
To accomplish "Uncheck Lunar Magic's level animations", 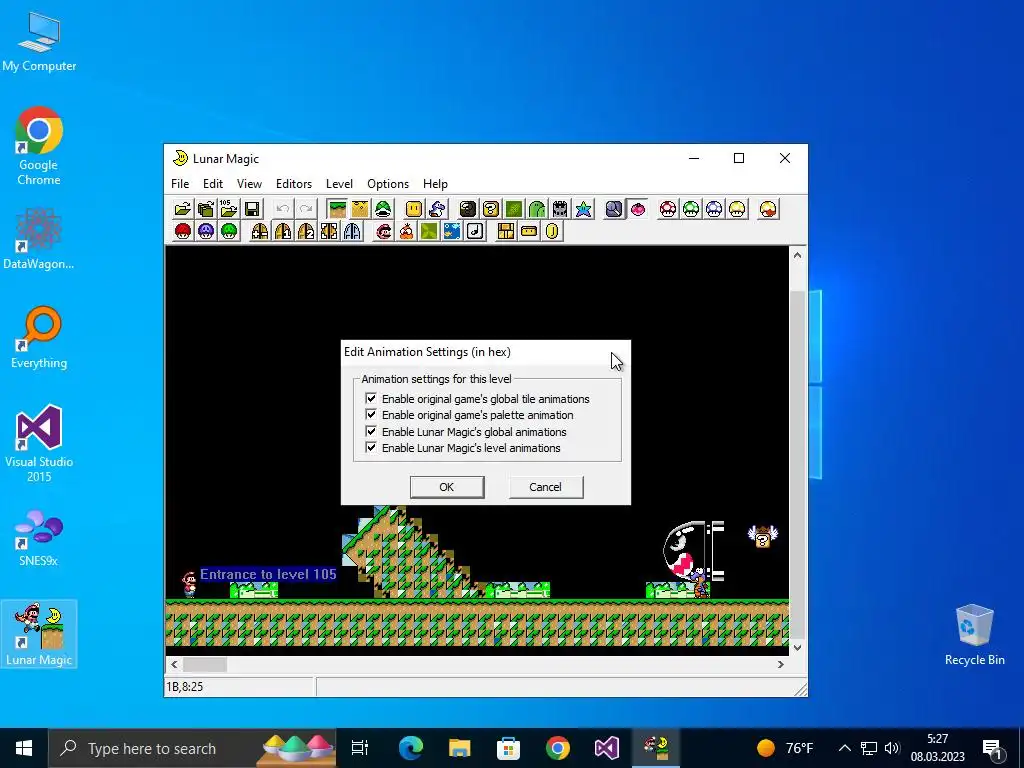I will click(371, 447).
